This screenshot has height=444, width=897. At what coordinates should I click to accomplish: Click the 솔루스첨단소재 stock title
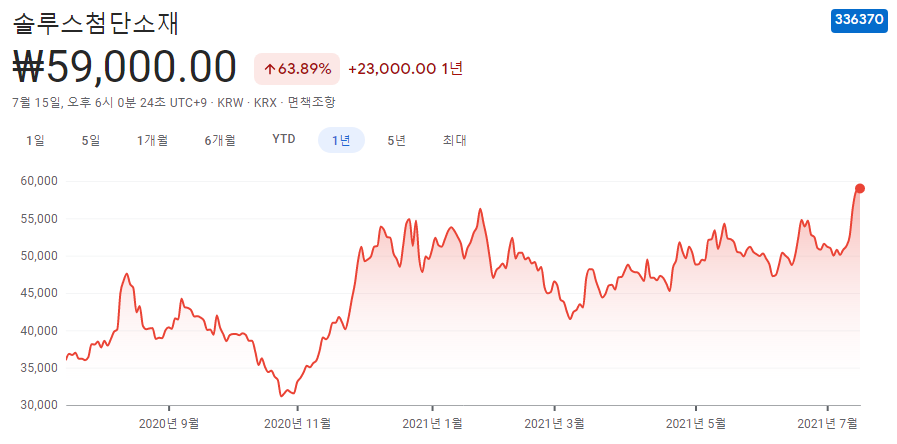pos(97,23)
